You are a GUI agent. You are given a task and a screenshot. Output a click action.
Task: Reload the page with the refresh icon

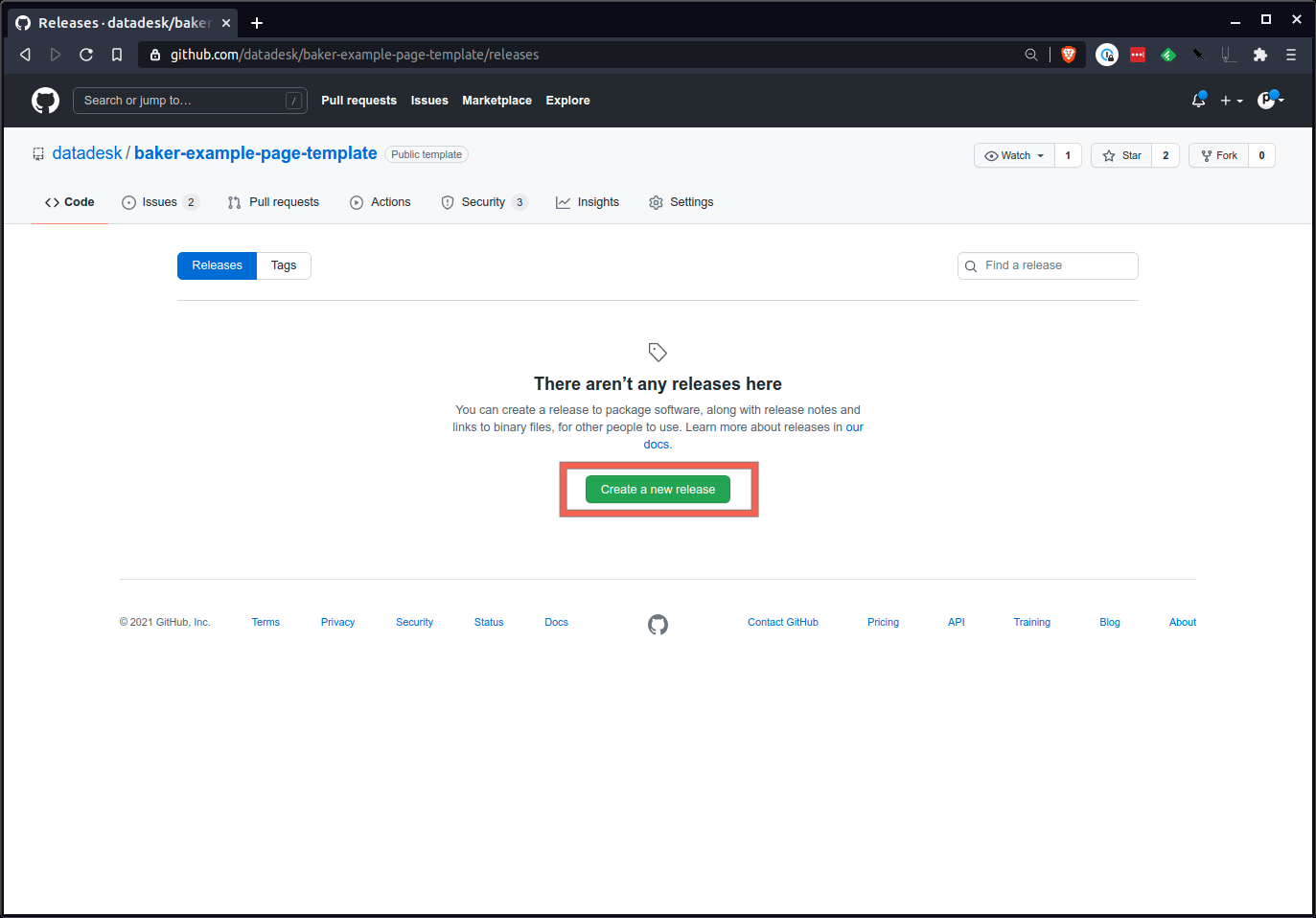click(86, 55)
